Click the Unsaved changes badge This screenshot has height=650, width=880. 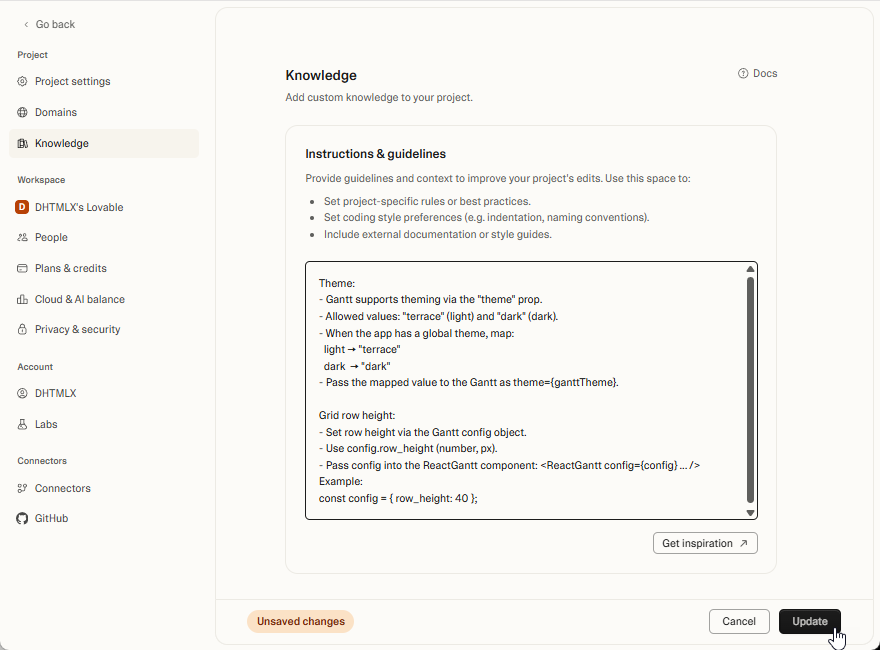pyautogui.click(x=300, y=621)
